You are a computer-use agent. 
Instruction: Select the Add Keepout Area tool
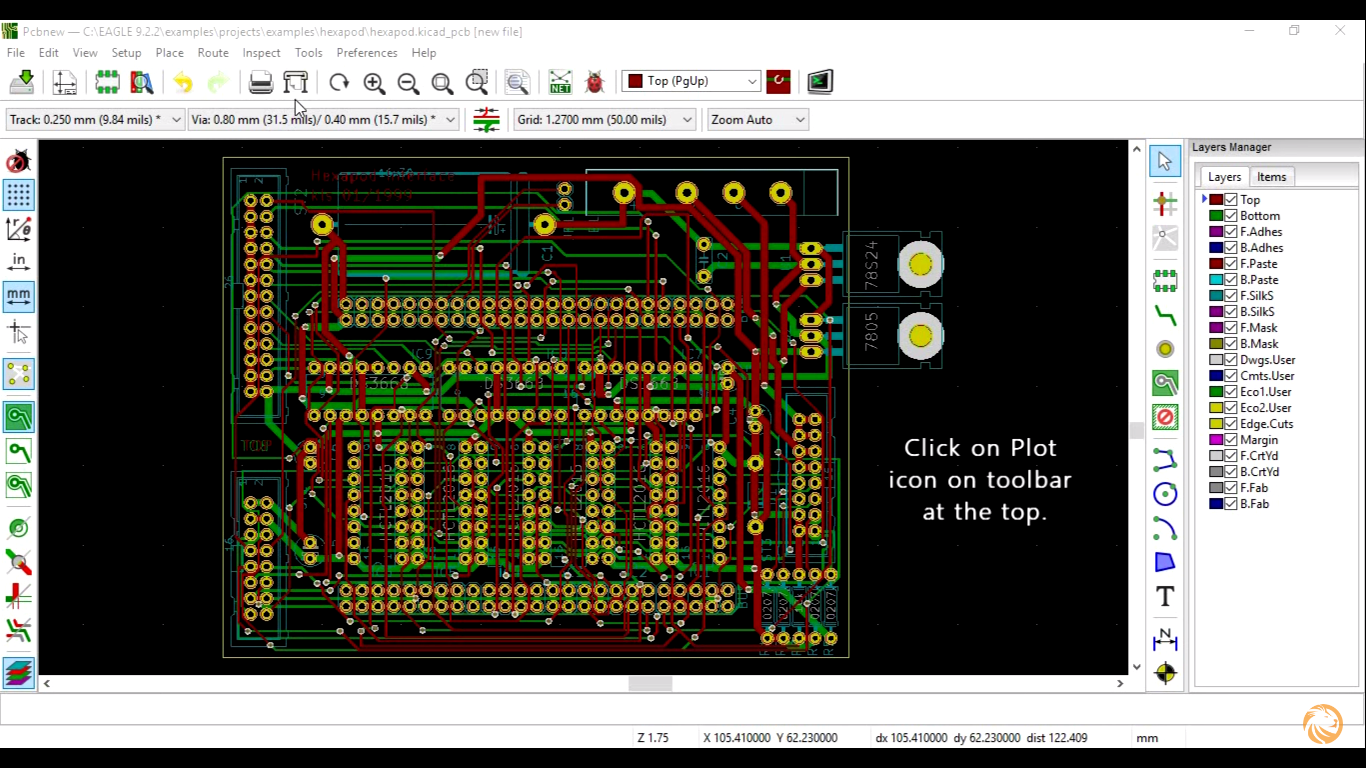[x=1165, y=417]
